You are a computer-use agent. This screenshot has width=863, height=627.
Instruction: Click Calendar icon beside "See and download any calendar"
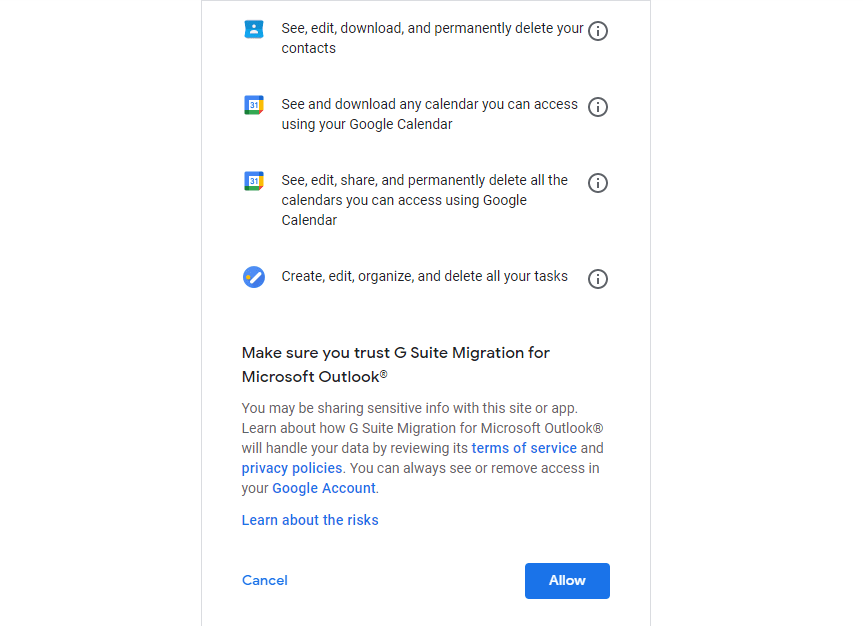[x=254, y=105]
